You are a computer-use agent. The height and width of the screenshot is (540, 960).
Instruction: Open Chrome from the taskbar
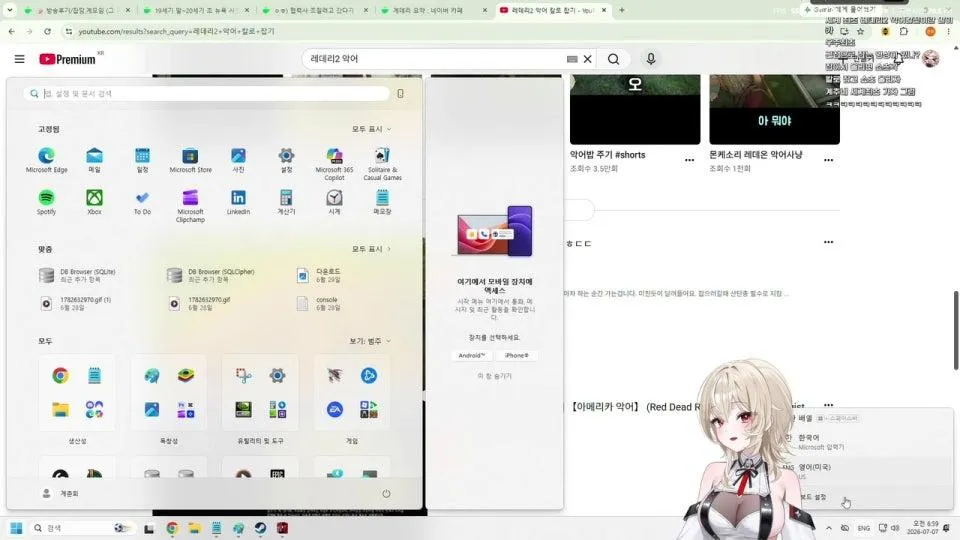coord(172,528)
